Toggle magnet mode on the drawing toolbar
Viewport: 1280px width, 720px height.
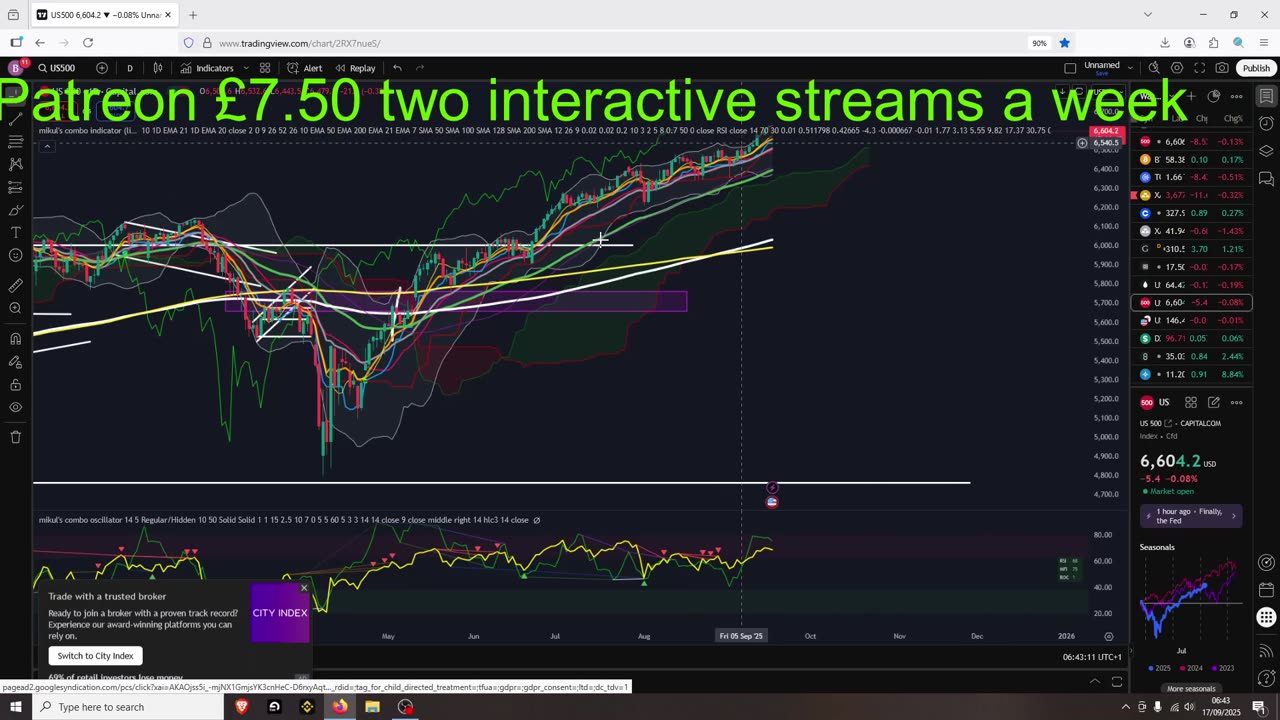pyautogui.click(x=15, y=338)
